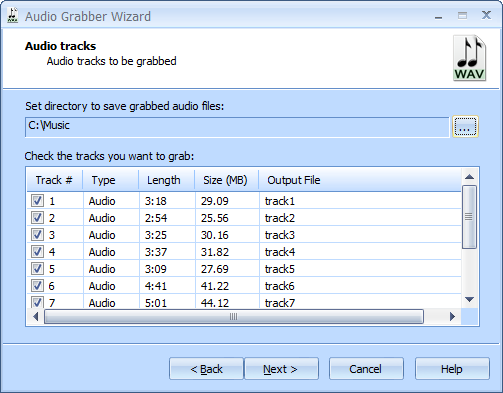Open Help for the wizard
The height and width of the screenshot is (393, 503).
point(452,369)
